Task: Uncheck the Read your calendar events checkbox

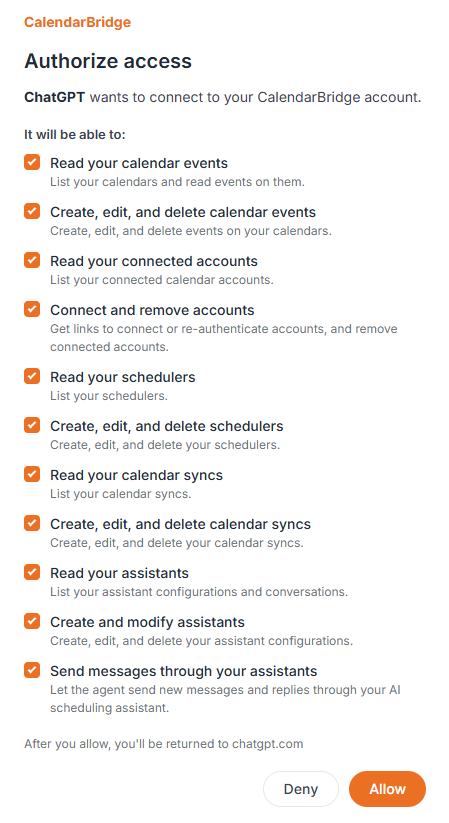Action: 32,162
